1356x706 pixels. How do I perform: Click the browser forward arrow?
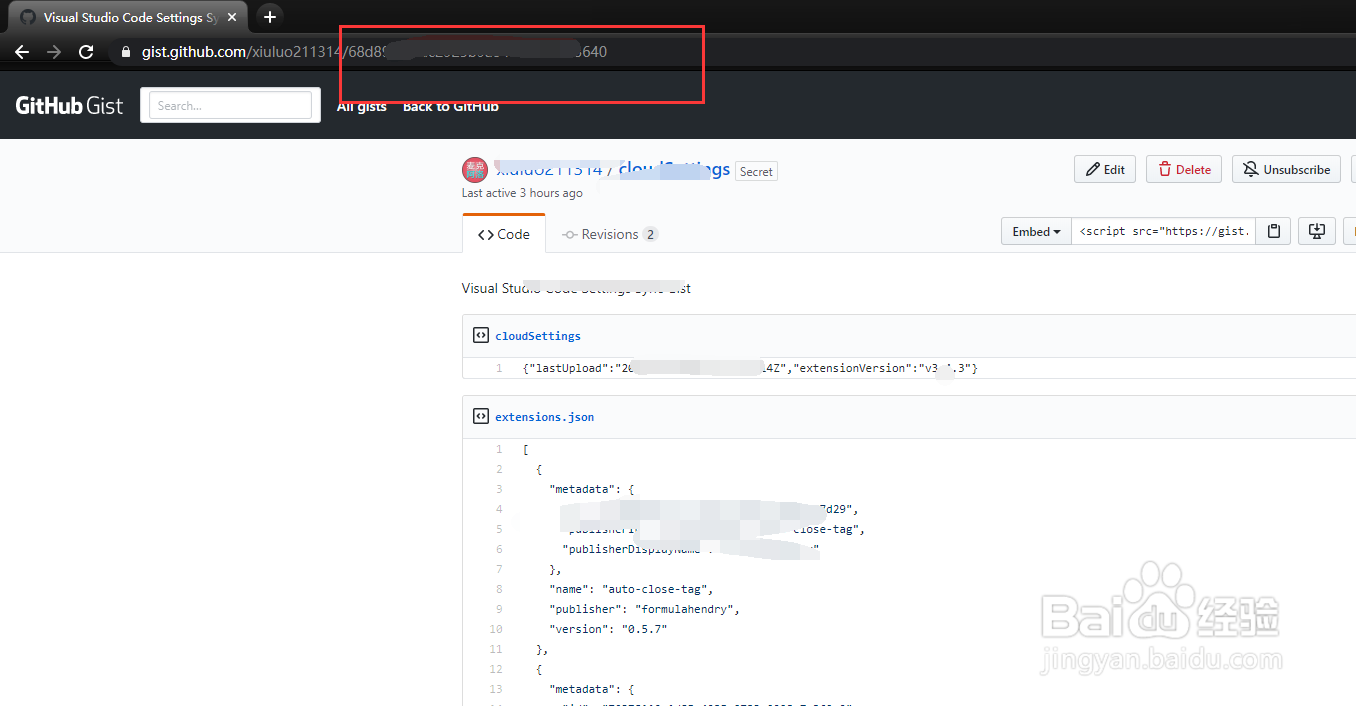point(54,52)
